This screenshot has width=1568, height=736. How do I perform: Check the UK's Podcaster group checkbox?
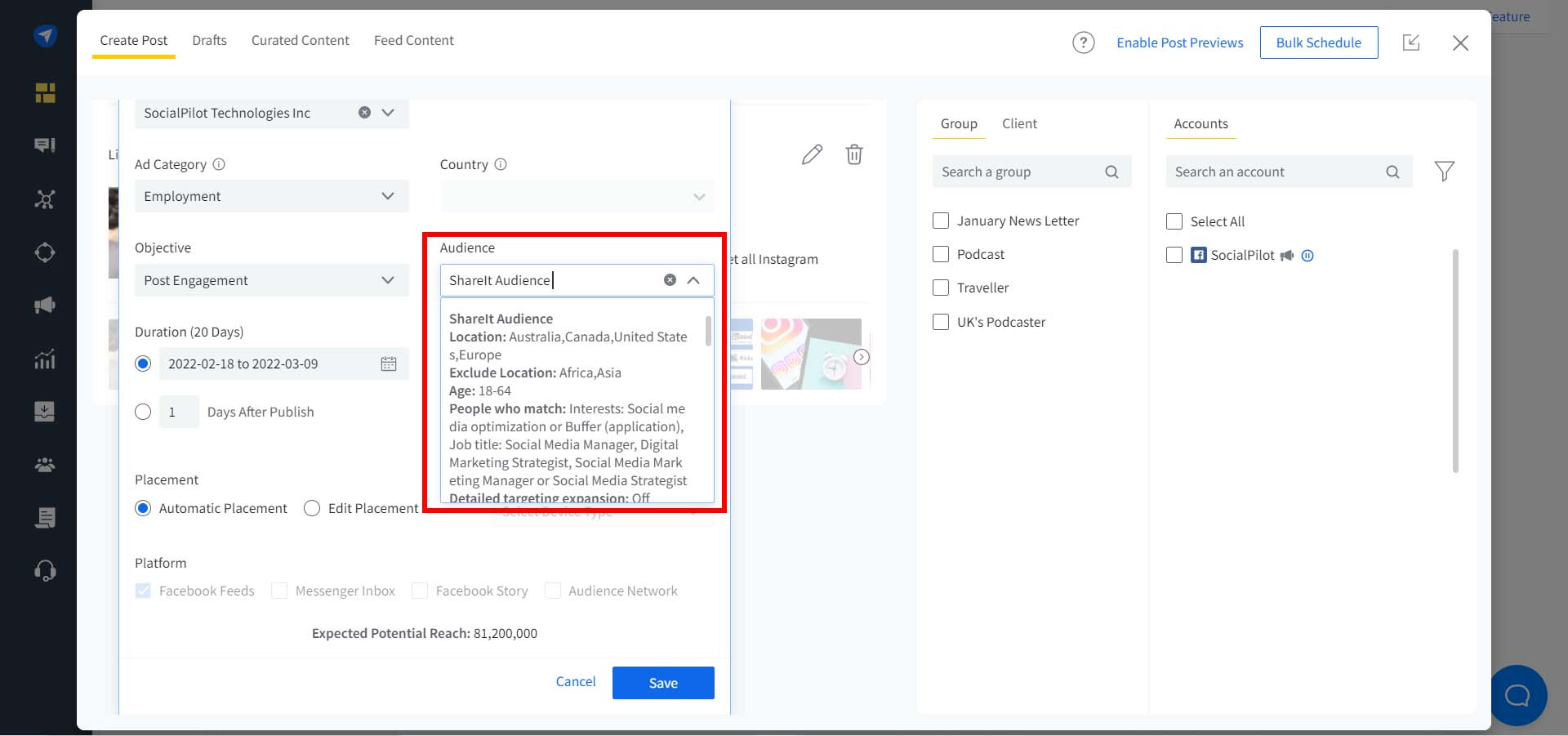pyautogui.click(x=941, y=322)
